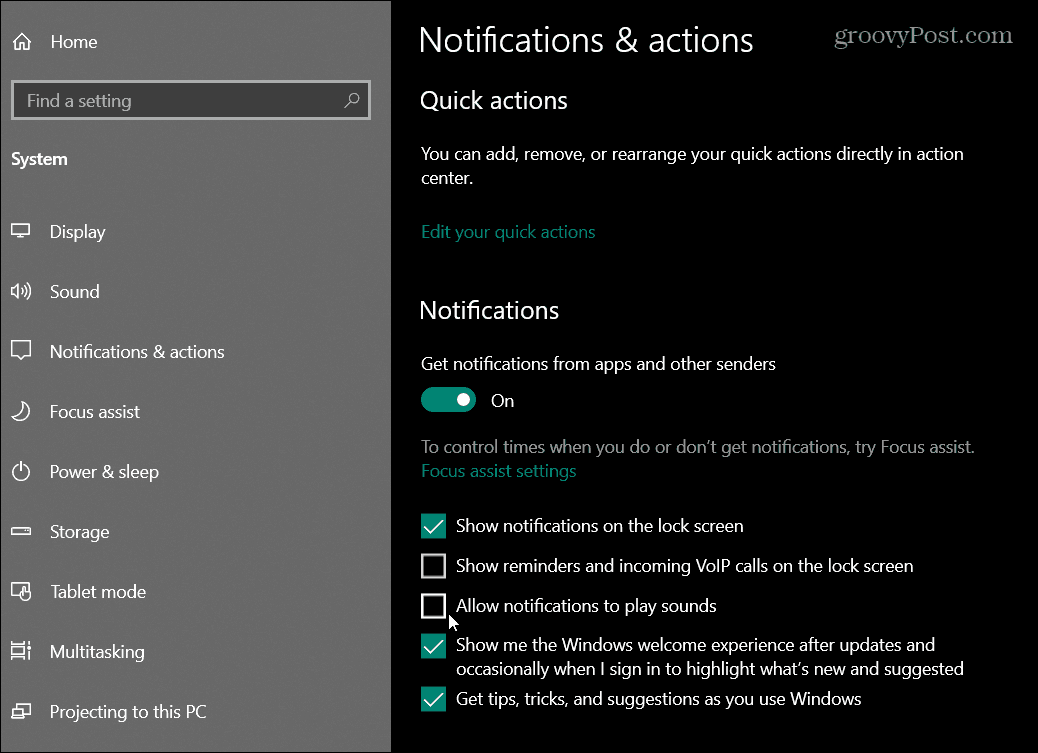Image resolution: width=1038 pixels, height=753 pixels.
Task: Click the Tablet mode icon
Action: [21, 591]
